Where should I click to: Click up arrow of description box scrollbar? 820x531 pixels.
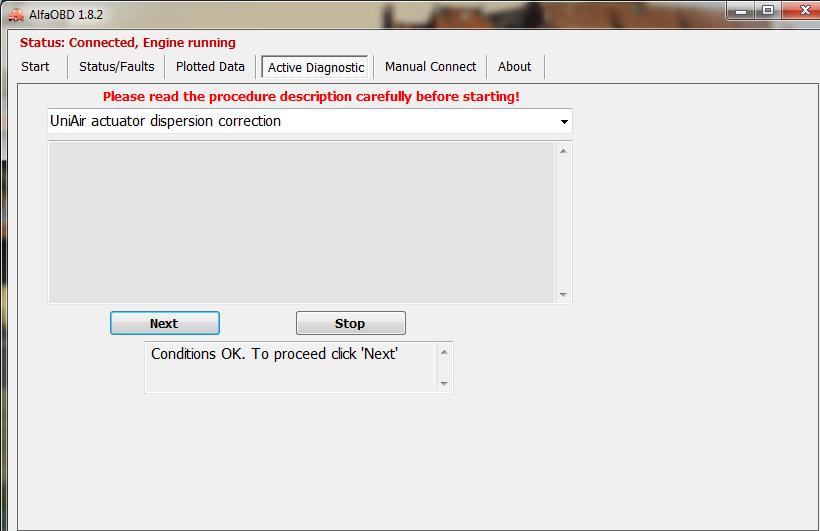[x=563, y=151]
